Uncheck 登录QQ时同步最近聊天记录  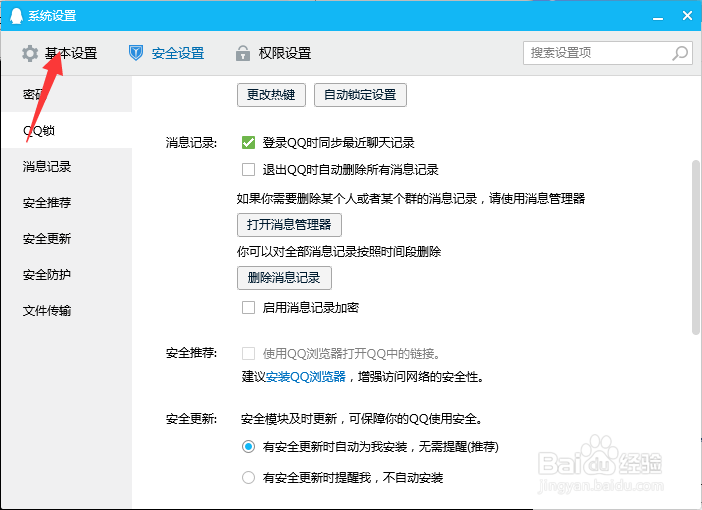coord(248,142)
